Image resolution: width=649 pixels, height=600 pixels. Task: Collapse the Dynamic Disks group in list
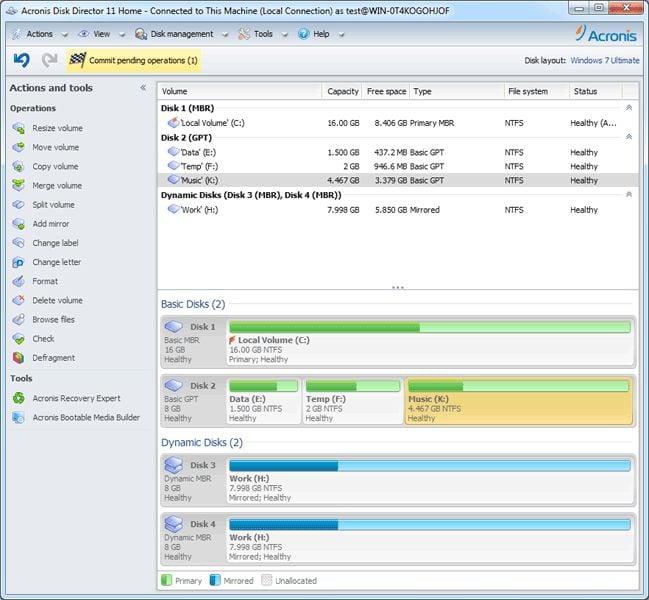tap(629, 194)
